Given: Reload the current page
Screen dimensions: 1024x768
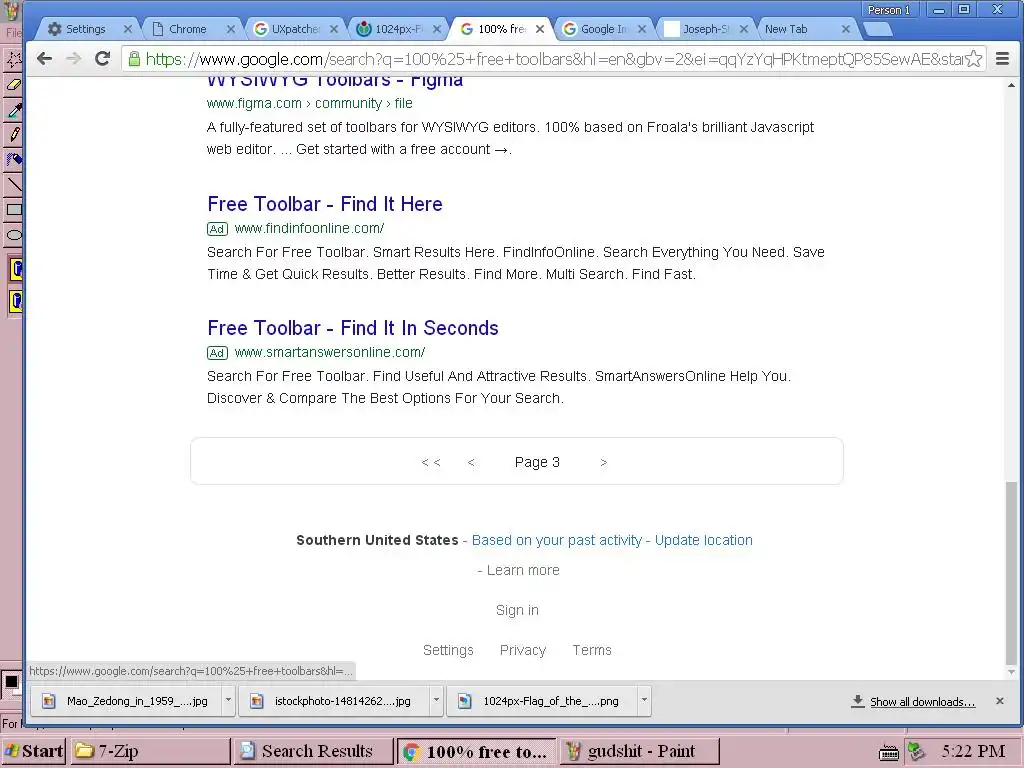Looking at the screenshot, I should pos(103,59).
